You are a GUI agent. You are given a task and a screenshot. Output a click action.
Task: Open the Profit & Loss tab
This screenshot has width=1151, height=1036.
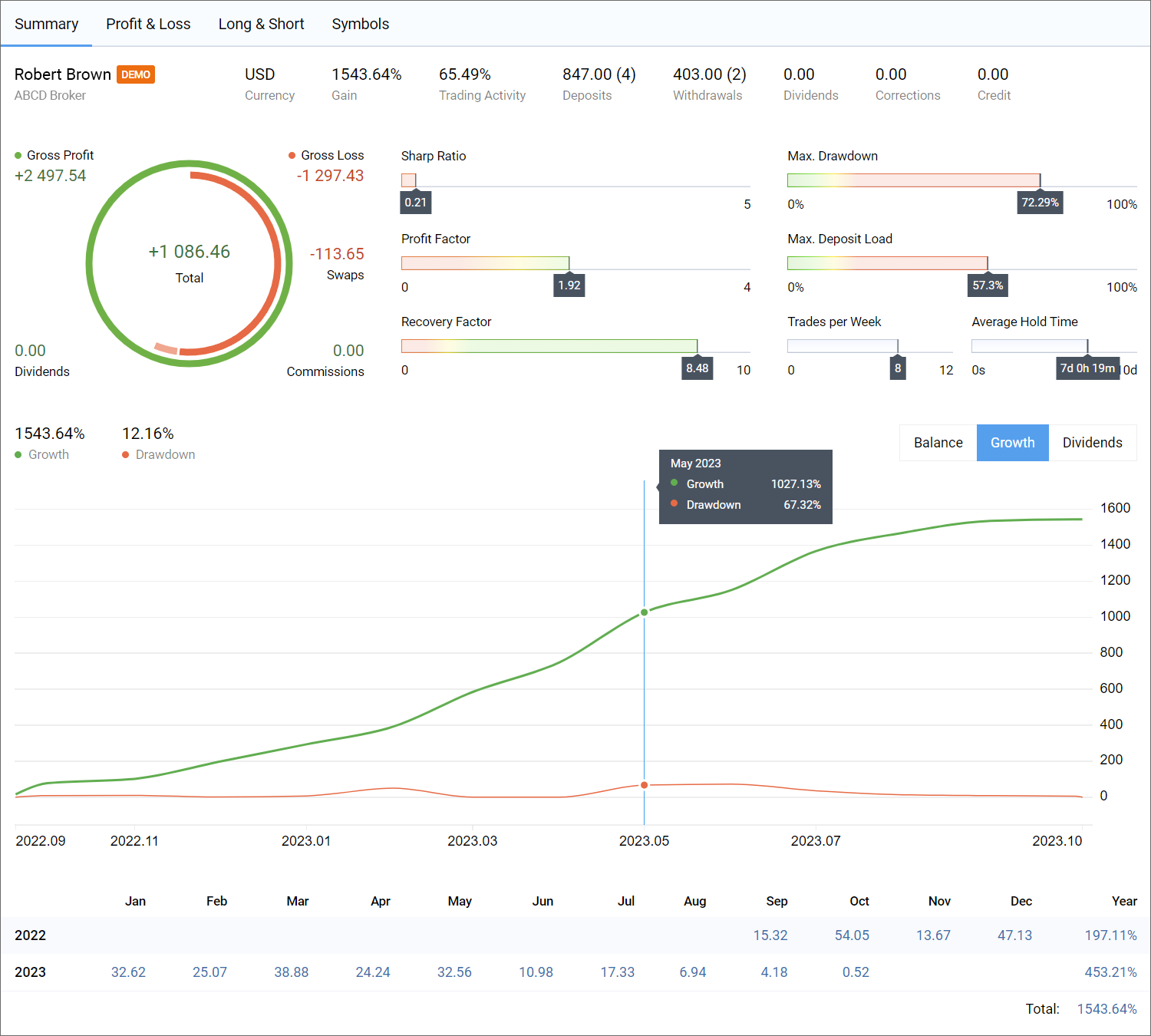148,24
